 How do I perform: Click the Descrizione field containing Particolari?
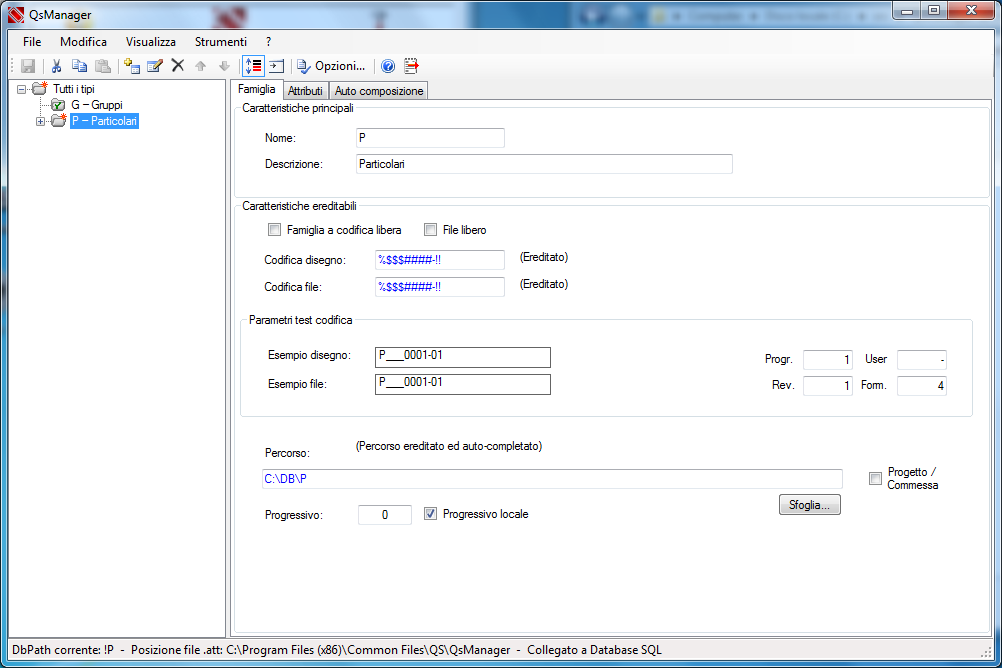544,164
